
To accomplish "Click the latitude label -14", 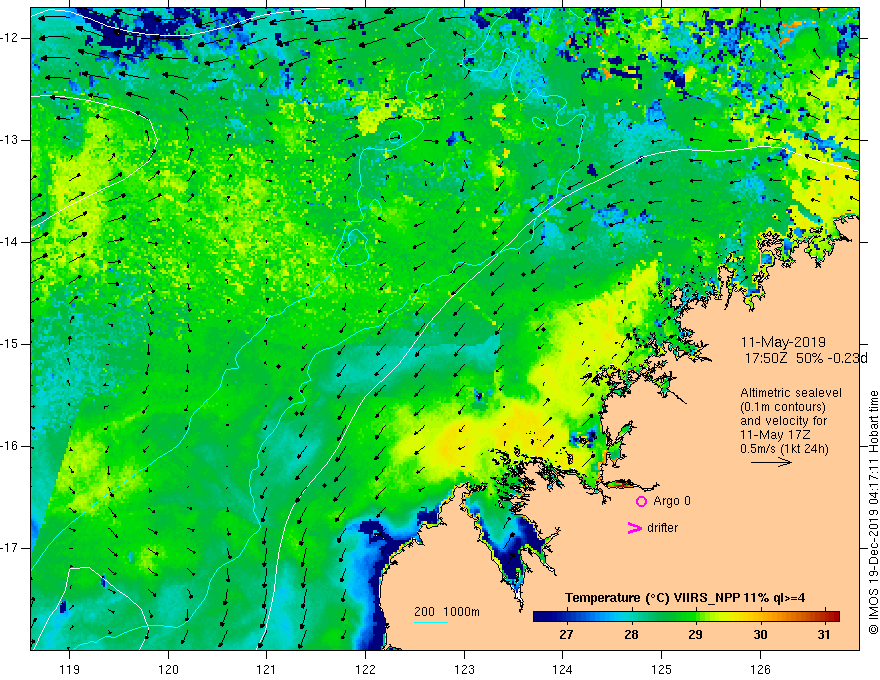I will coord(11,242).
